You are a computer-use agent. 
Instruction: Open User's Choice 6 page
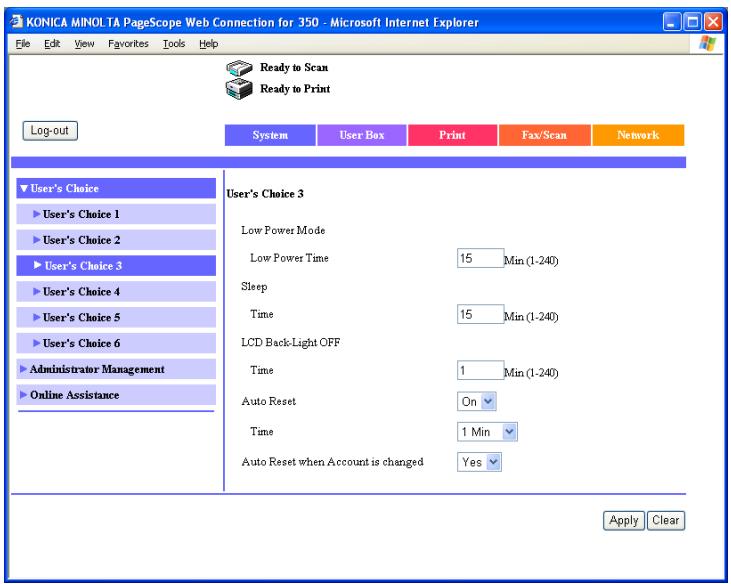116,344
